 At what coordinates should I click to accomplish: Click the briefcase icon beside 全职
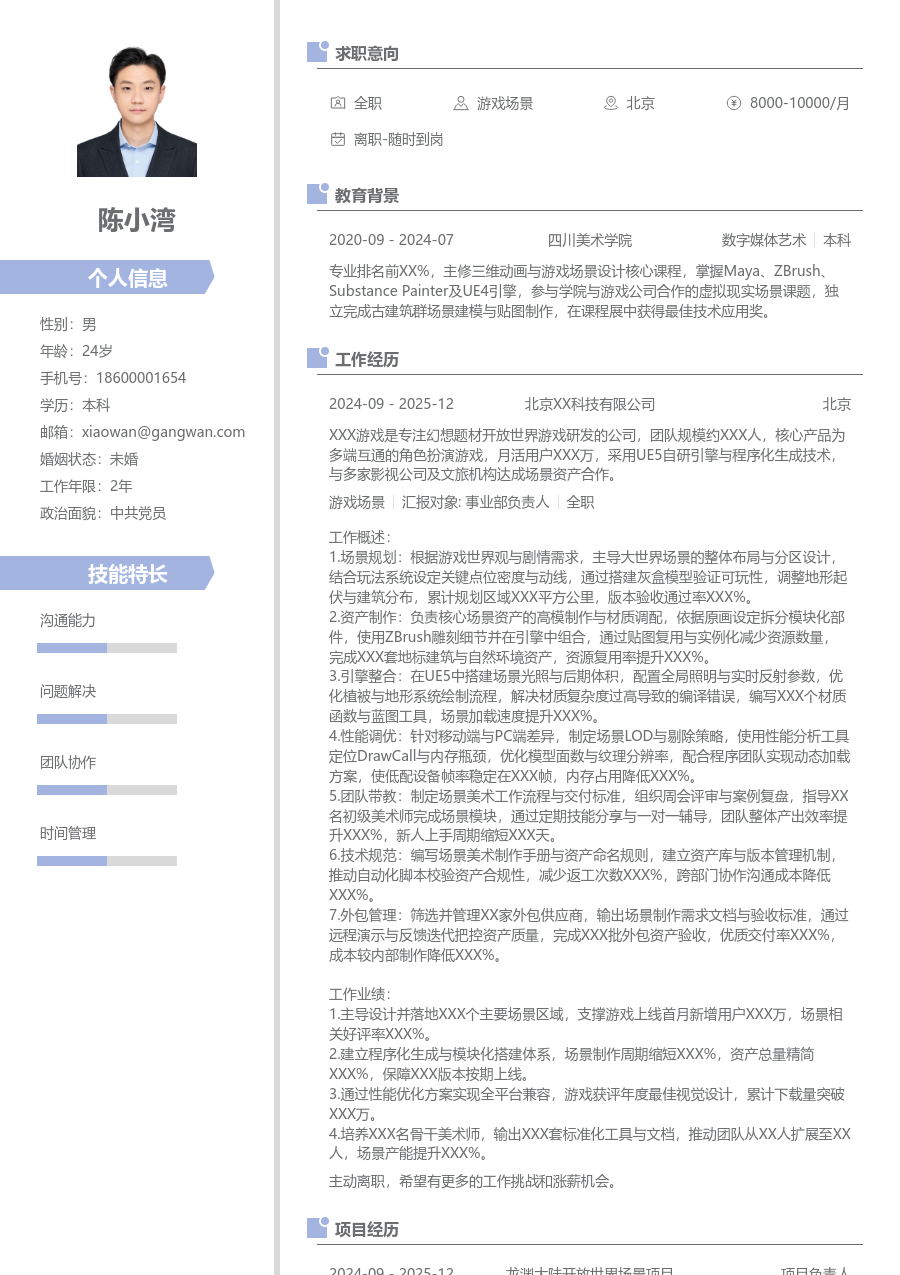(x=338, y=103)
